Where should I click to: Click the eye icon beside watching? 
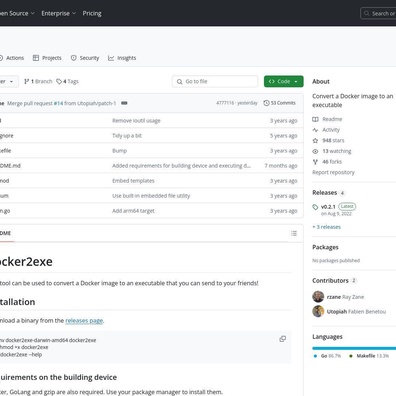point(315,151)
